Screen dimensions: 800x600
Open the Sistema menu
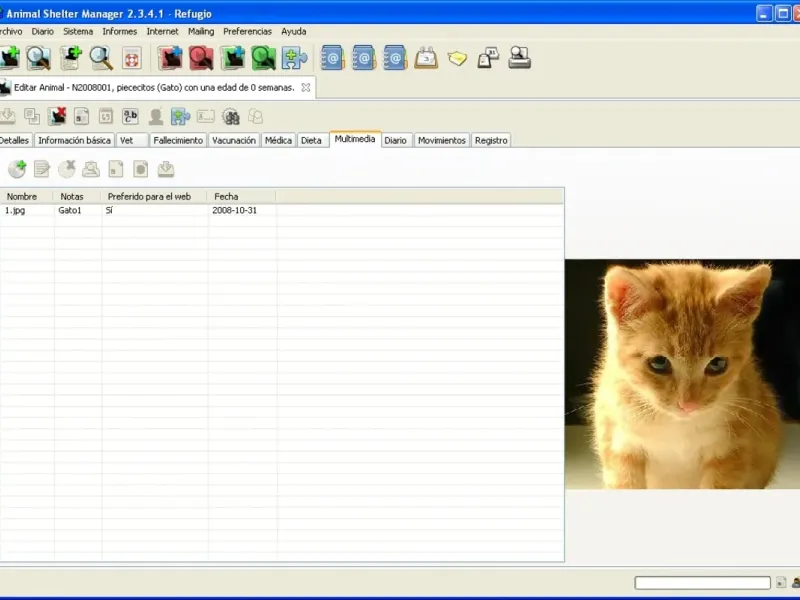pyautogui.click(x=78, y=31)
